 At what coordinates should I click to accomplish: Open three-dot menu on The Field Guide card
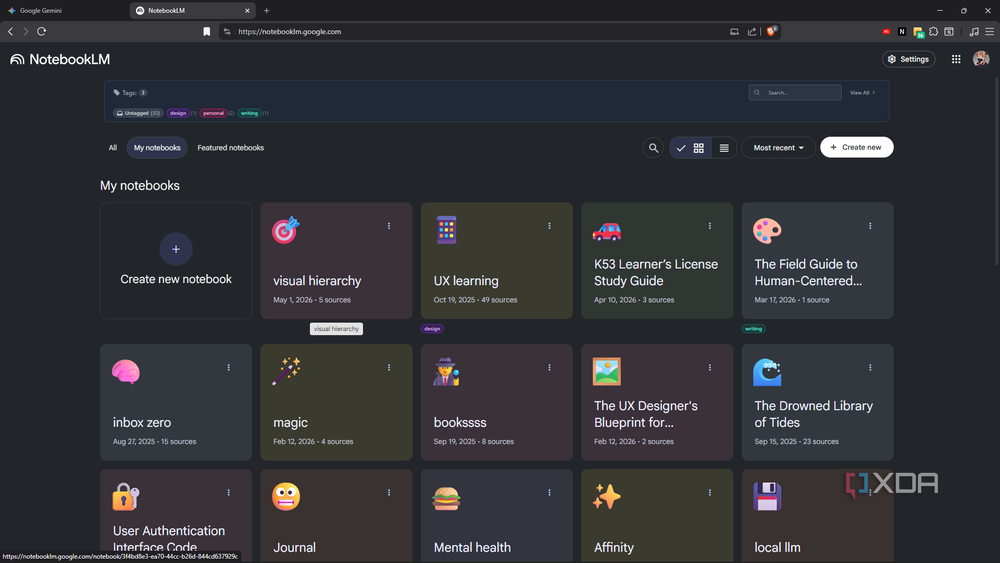click(x=870, y=226)
